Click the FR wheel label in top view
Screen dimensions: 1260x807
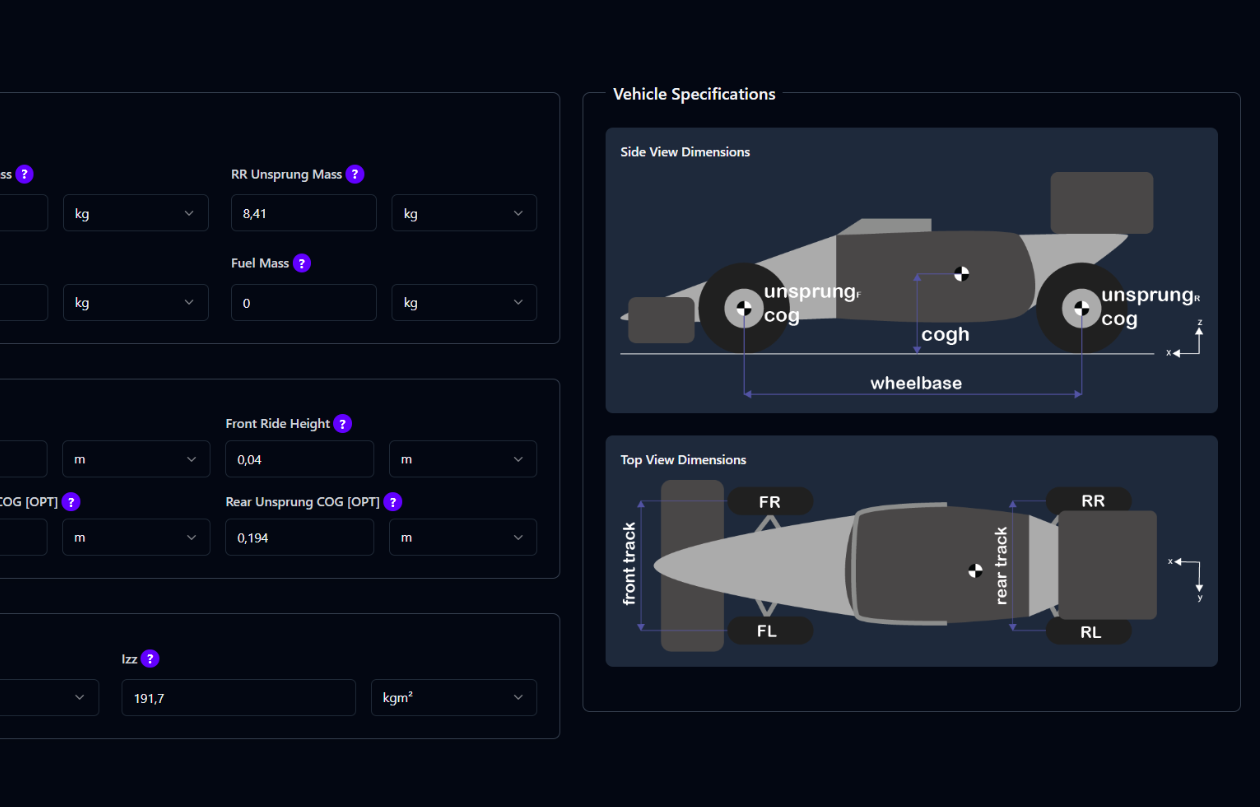pyautogui.click(x=769, y=502)
